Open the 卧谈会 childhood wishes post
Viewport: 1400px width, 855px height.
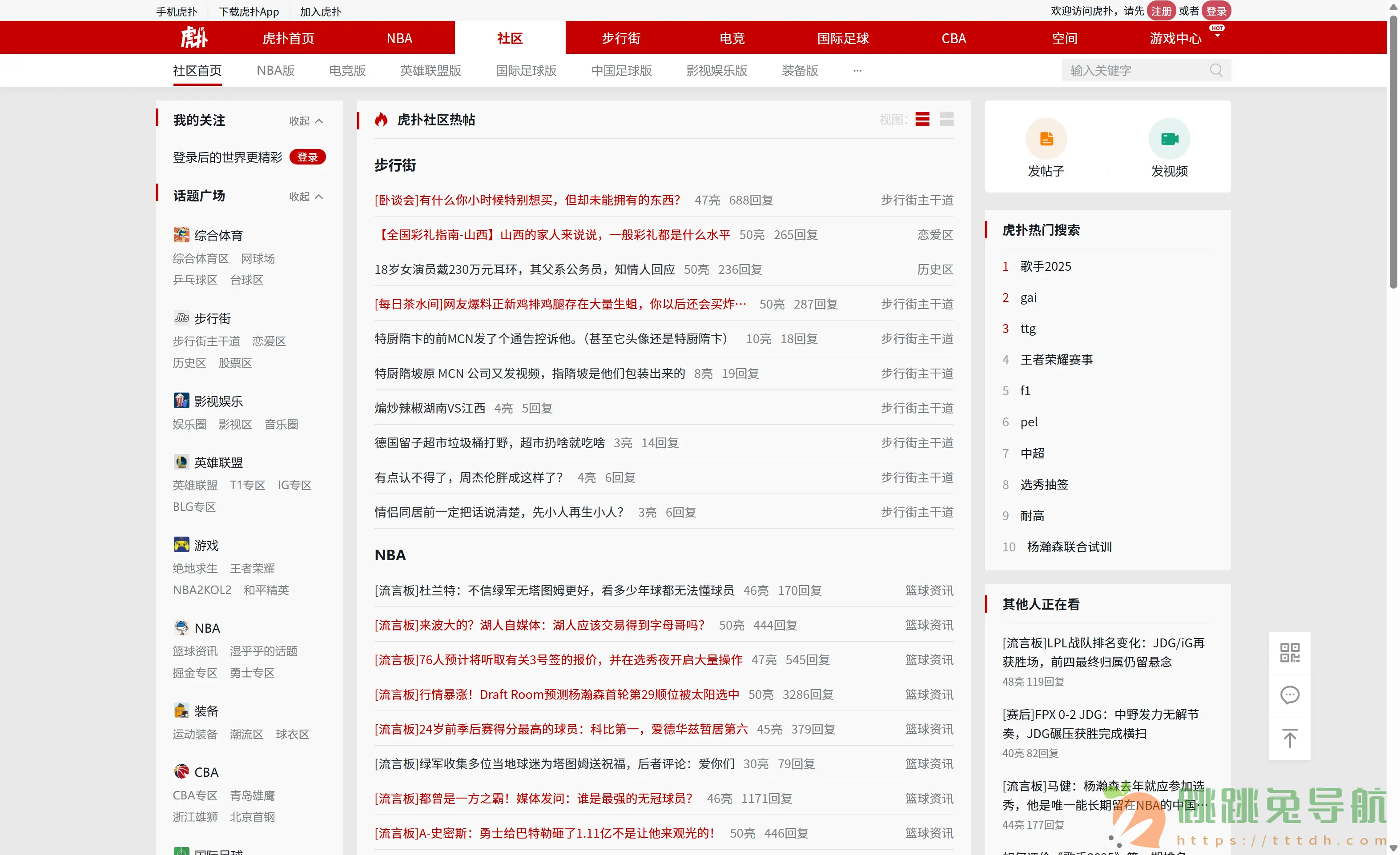coord(527,200)
